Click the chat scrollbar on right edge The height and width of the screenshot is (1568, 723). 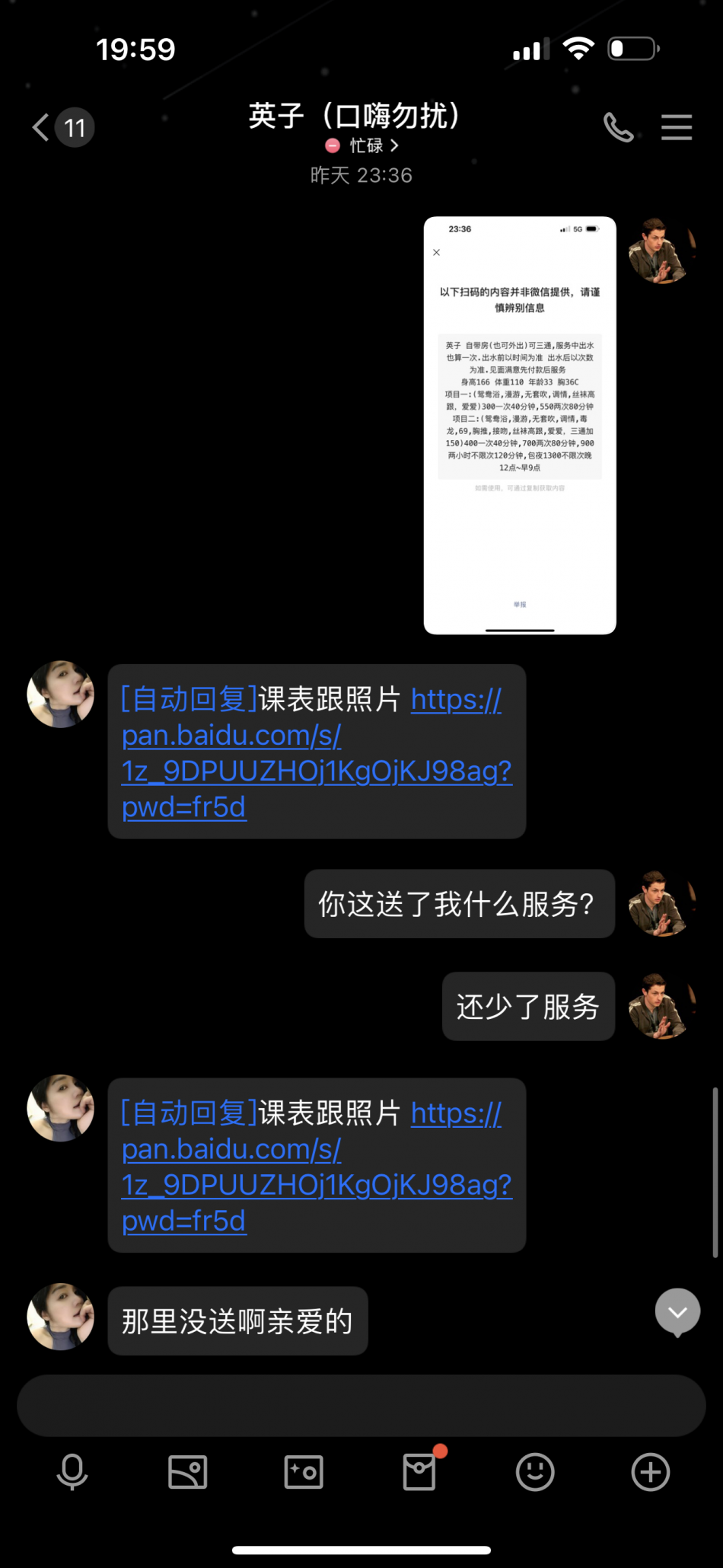[x=715, y=1173]
